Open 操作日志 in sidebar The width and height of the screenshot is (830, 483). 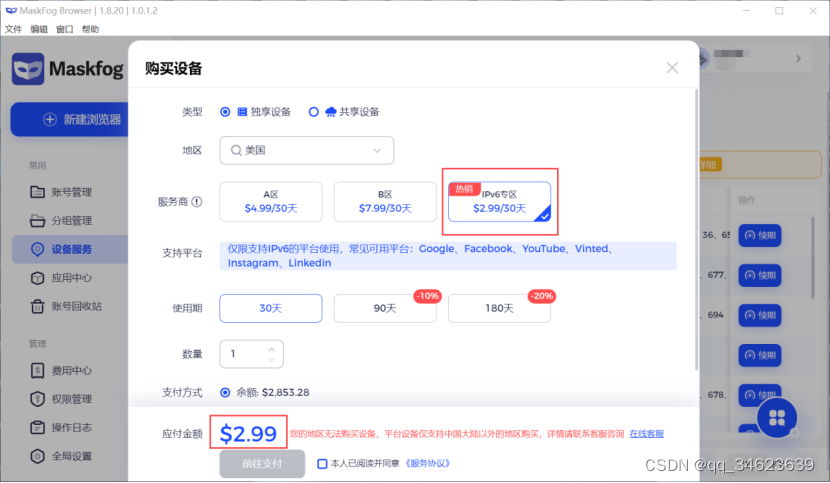[70, 428]
